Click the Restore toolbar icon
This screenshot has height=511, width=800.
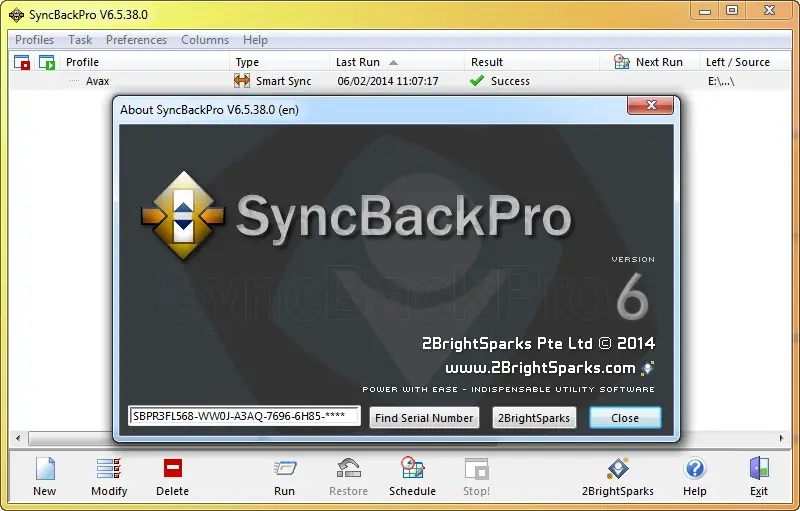tap(349, 468)
